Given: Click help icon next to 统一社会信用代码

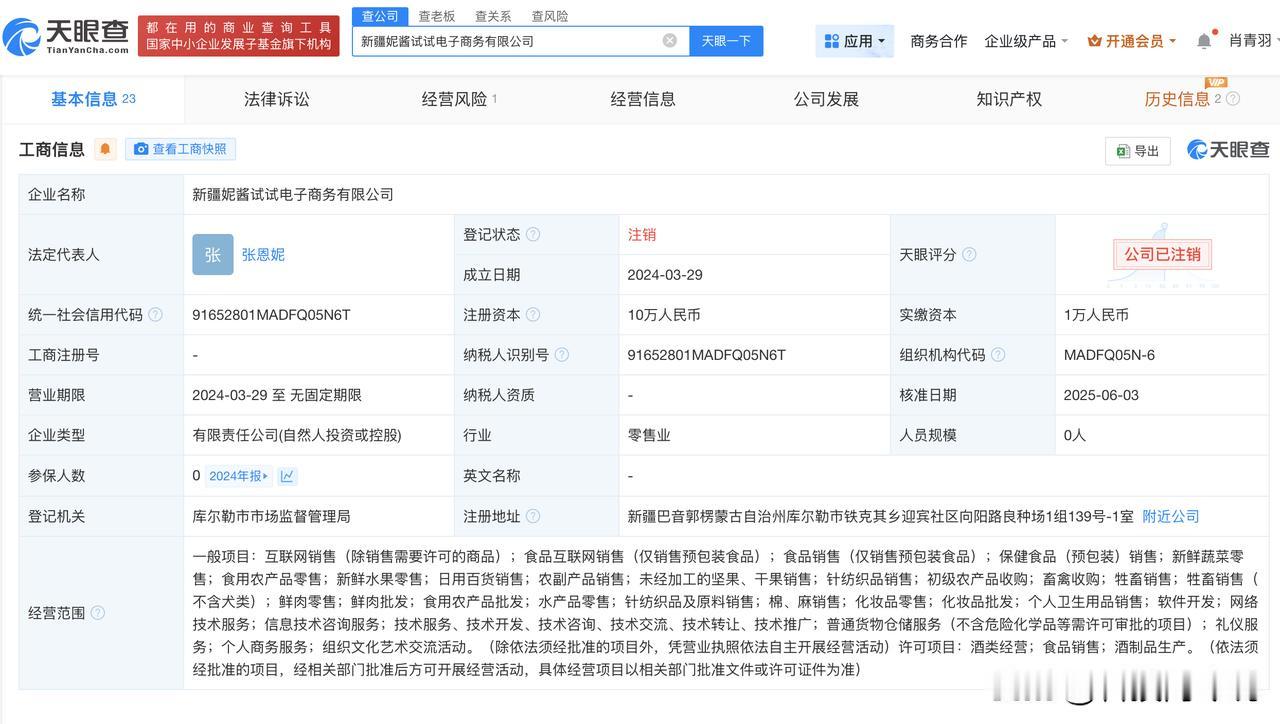Looking at the screenshot, I should tap(155, 315).
